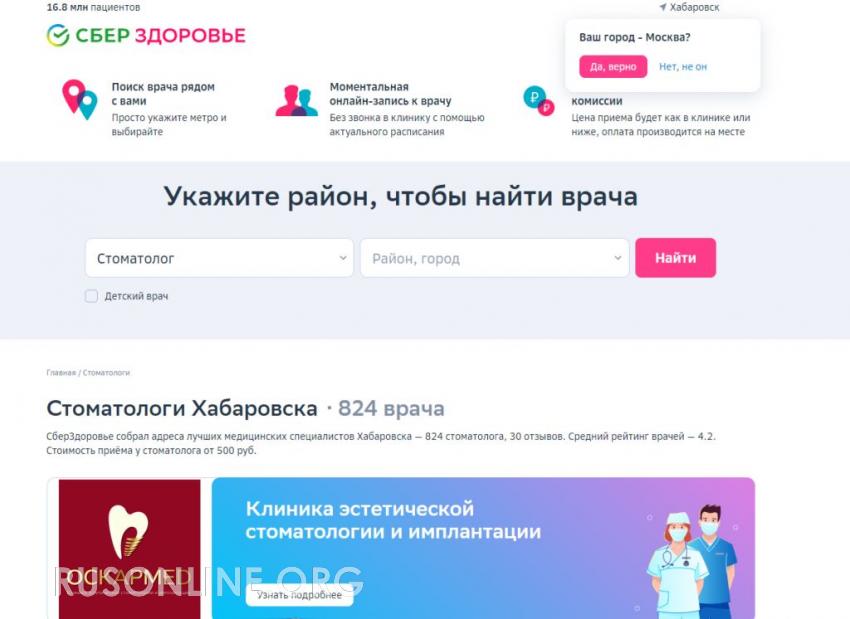This screenshot has width=850, height=619.
Task: Click the СБЕР ЗДОРОВЬЕ logo text
Action: 160,36
